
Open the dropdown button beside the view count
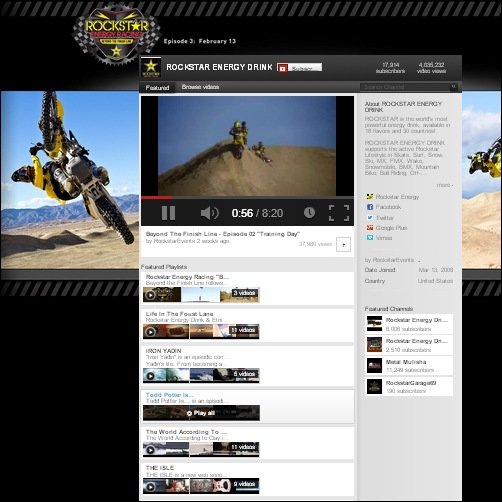tap(343, 244)
